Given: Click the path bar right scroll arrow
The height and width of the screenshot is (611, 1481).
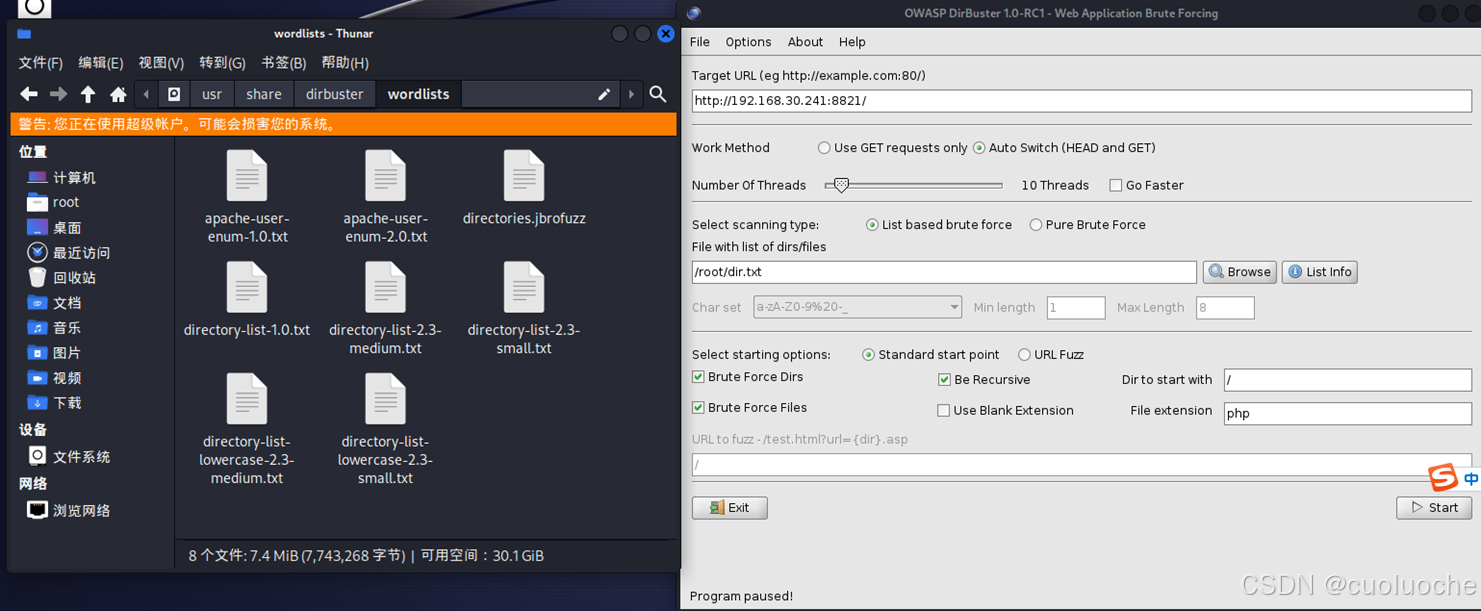Looking at the screenshot, I should point(631,94).
